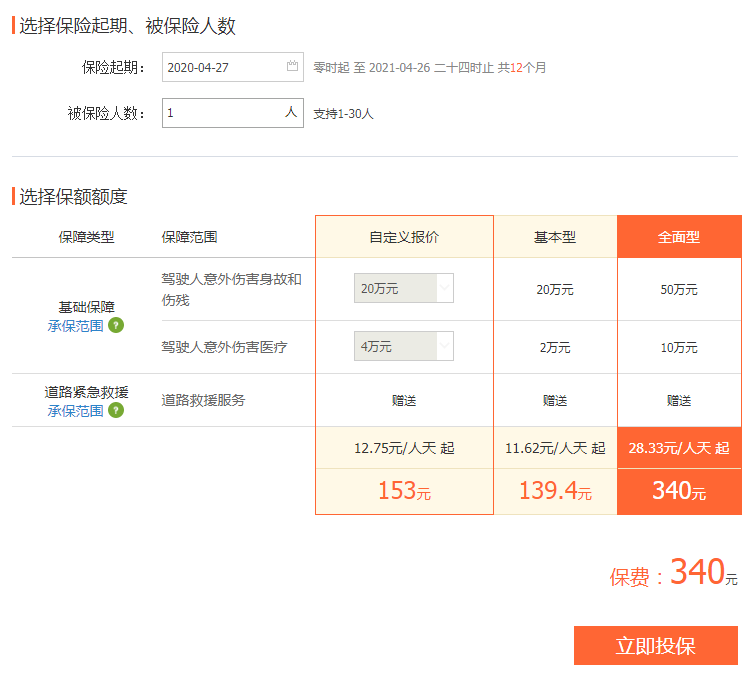Choose the 340元 price in the 全面型 column

[x=679, y=491]
